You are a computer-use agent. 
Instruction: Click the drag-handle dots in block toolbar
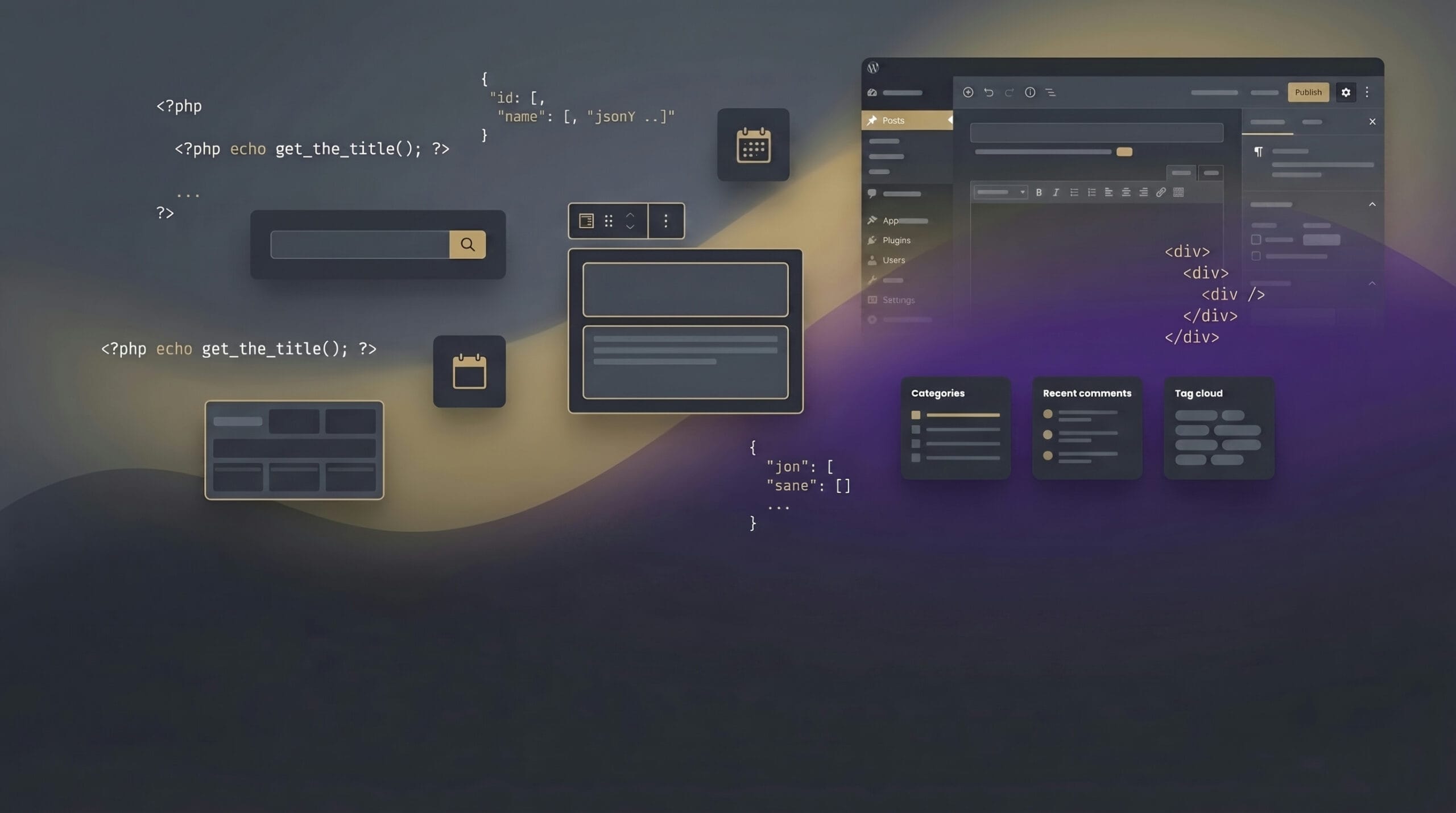point(609,221)
